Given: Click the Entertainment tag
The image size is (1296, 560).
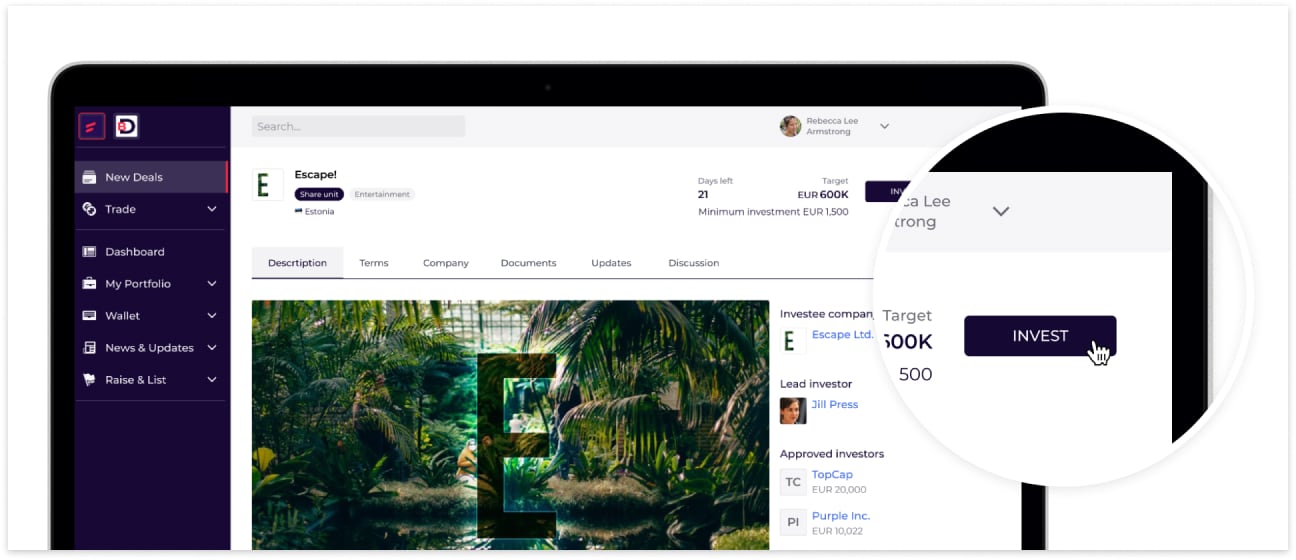Looking at the screenshot, I should pyautogui.click(x=382, y=194).
